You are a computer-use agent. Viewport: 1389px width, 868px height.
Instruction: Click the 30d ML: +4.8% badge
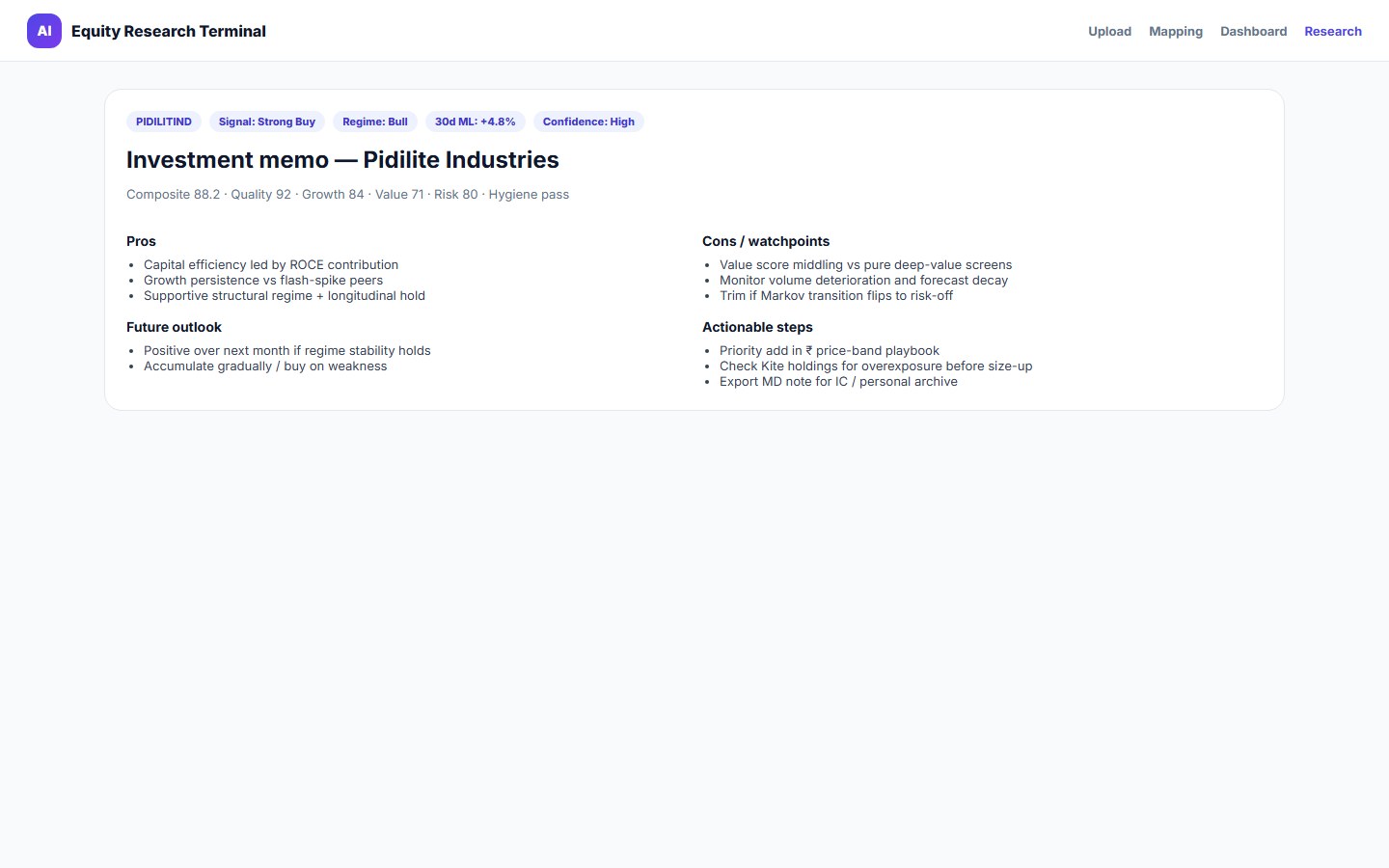tap(476, 122)
